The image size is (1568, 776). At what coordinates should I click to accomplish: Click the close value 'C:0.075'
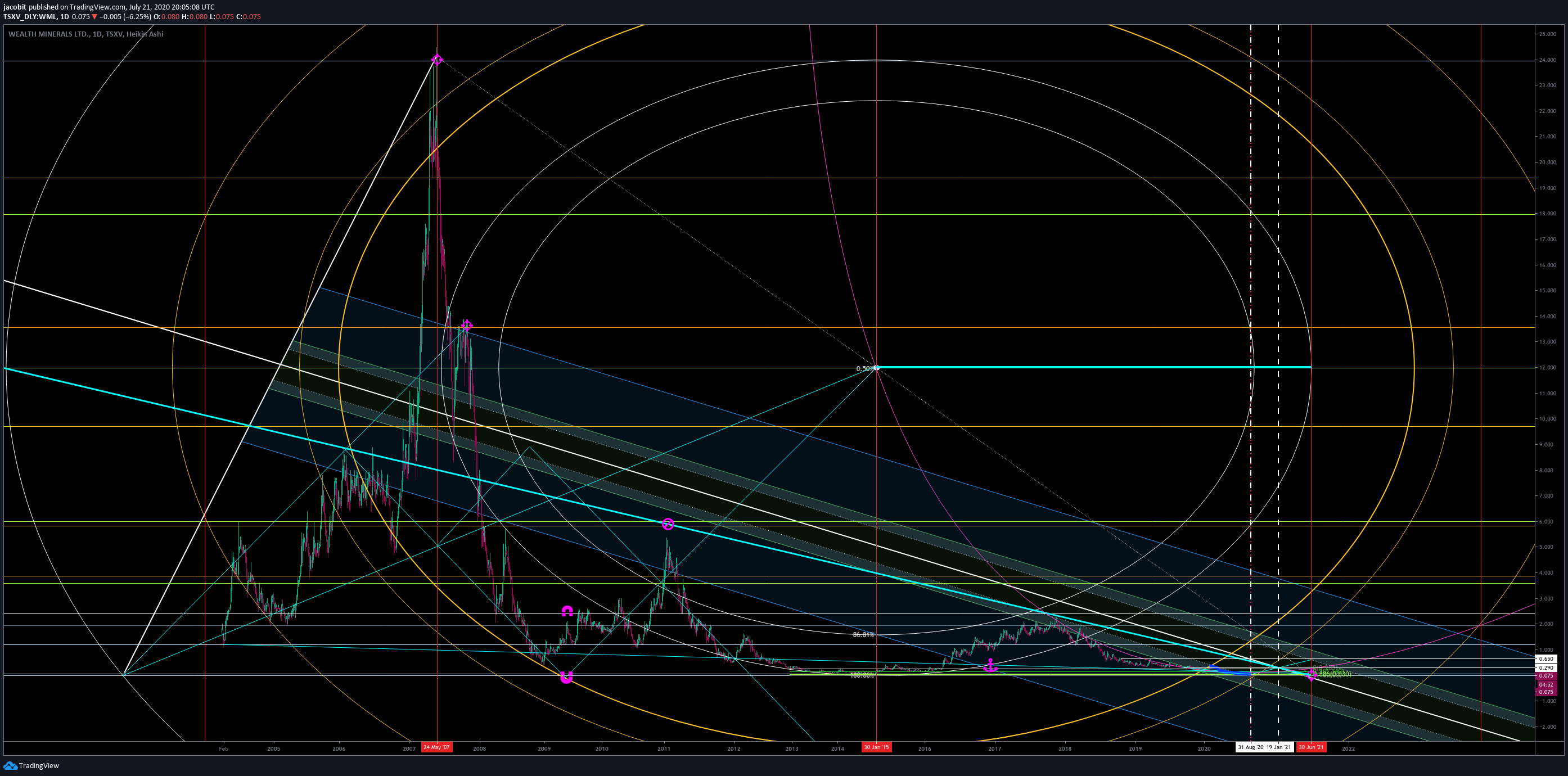tap(249, 17)
